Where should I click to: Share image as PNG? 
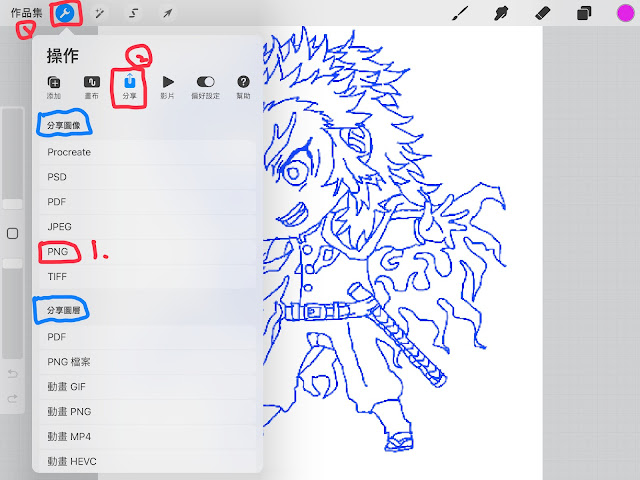[x=148, y=252]
